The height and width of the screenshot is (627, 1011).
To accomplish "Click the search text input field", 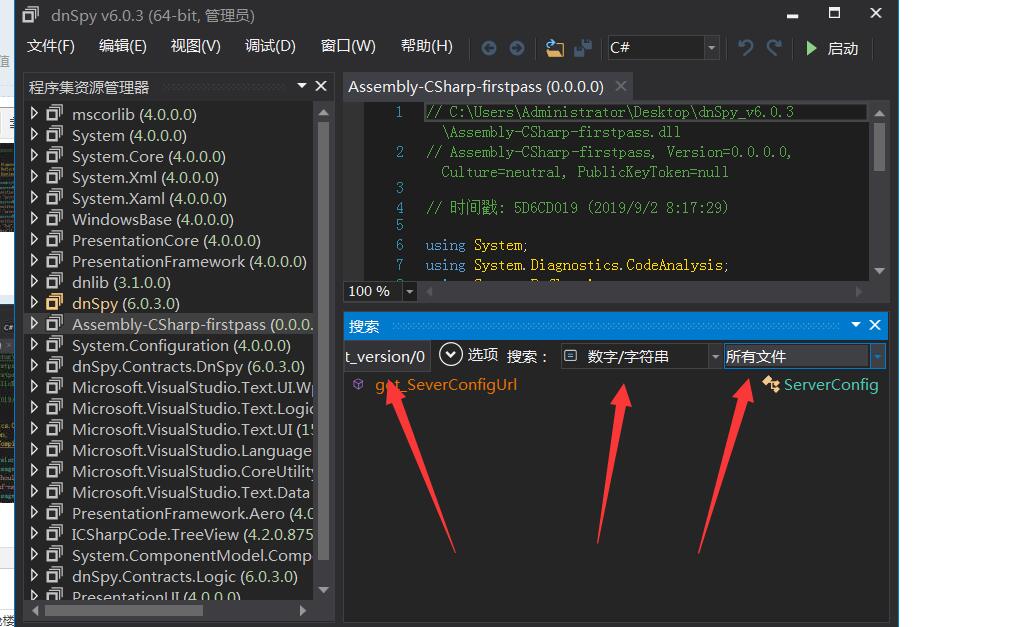I will pyautogui.click(x=388, y=356).
